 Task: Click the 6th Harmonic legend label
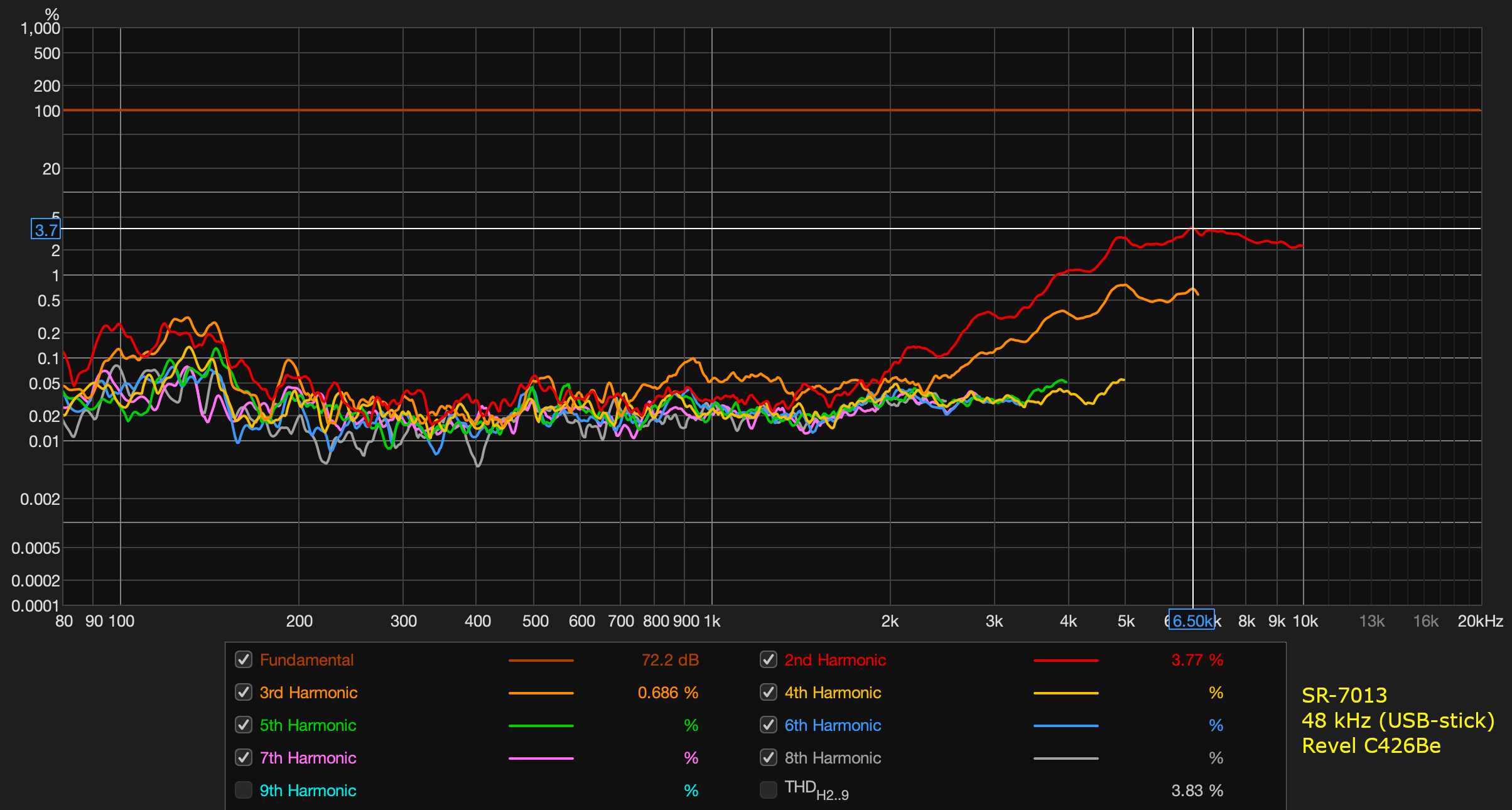(833, 725)
